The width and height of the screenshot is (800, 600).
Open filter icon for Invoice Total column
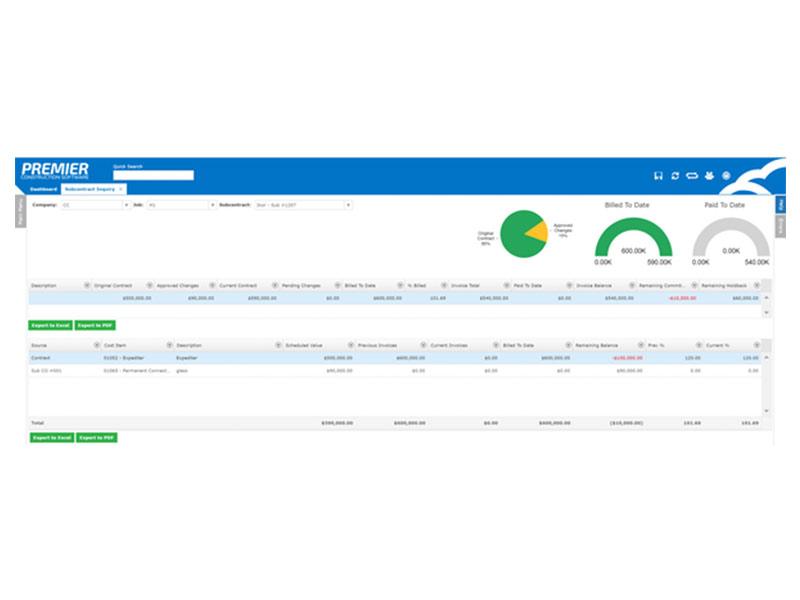tap(507, 285)
